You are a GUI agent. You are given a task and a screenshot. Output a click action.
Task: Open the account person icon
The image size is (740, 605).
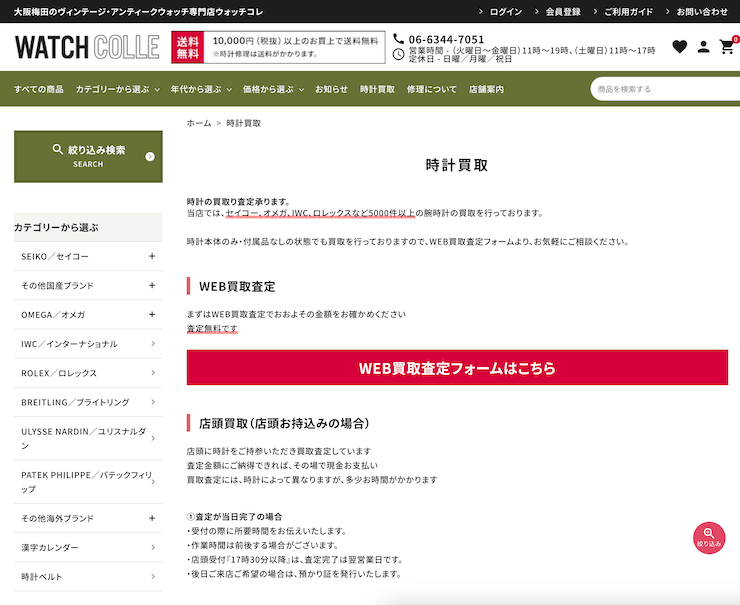pos(703,47)
